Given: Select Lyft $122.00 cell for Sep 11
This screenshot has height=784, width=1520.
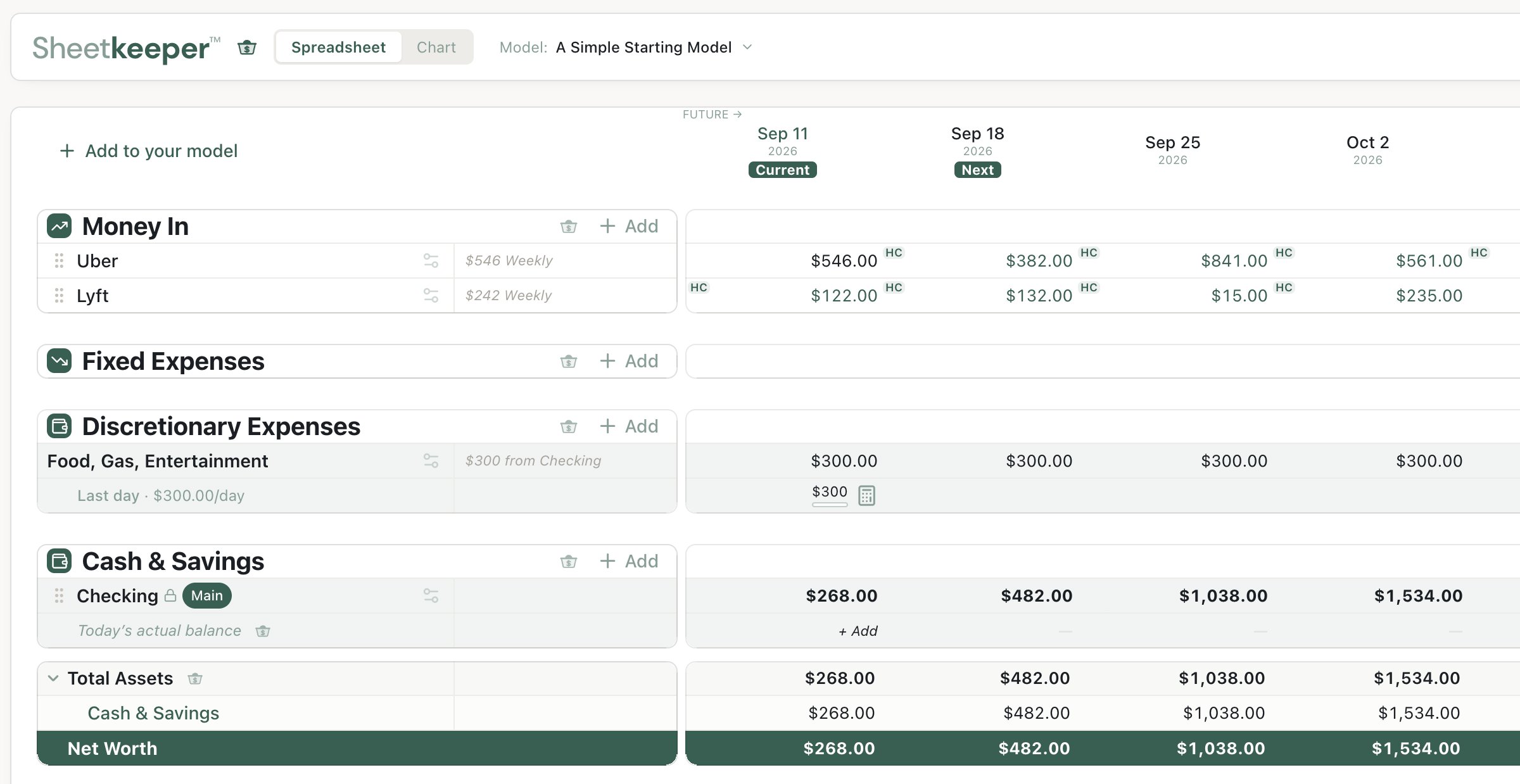Looking at the screenshot, I should coord(844,296).
